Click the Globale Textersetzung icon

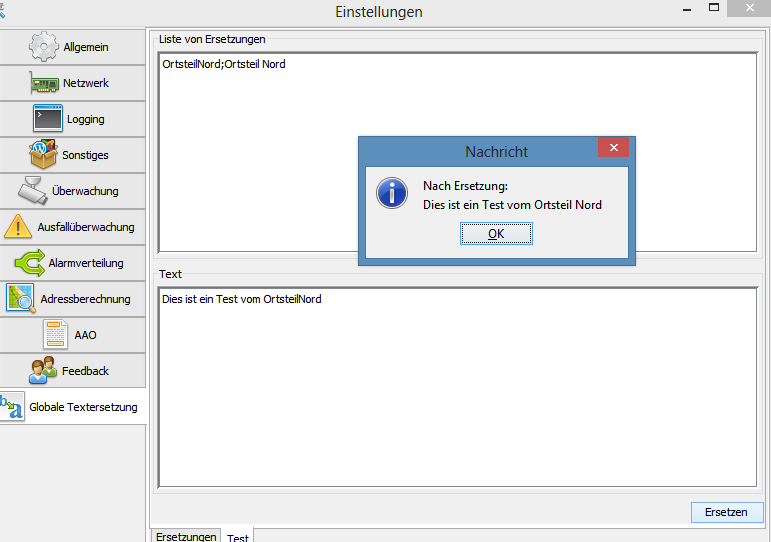coord(12,406)
